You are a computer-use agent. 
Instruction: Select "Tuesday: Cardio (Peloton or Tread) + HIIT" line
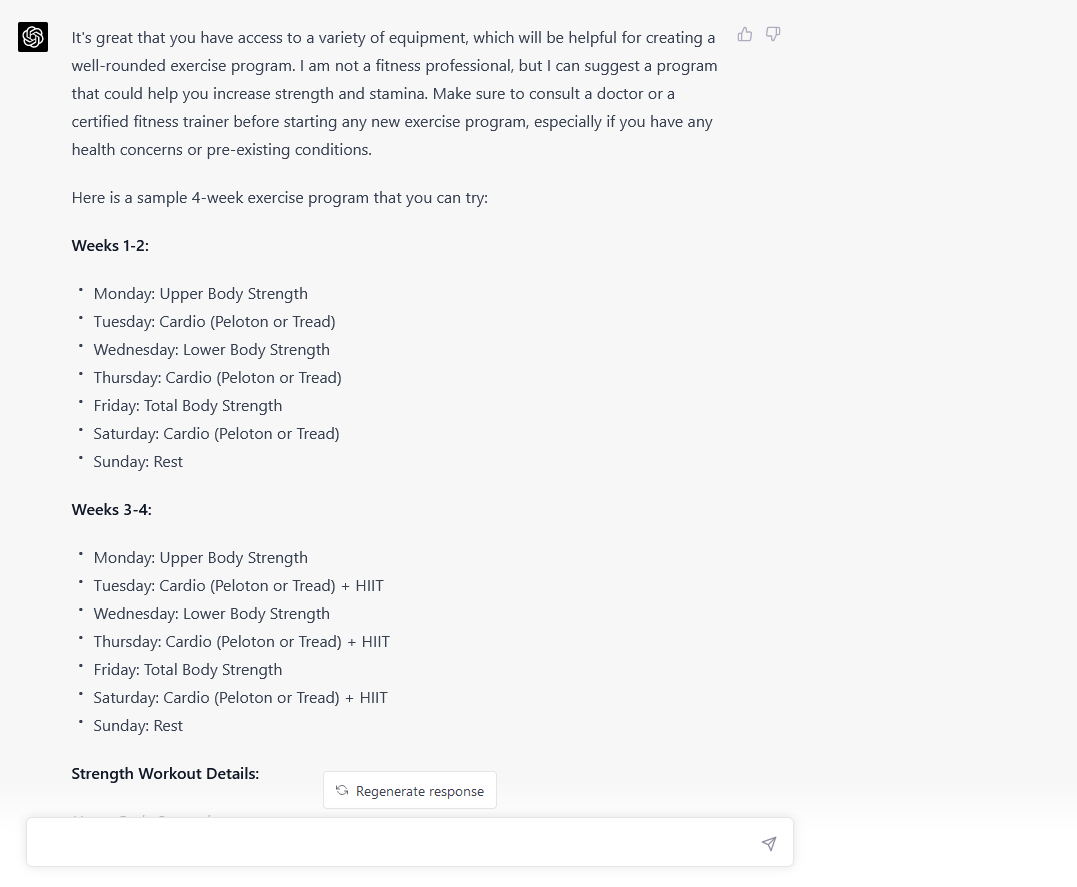click(238, 586)
